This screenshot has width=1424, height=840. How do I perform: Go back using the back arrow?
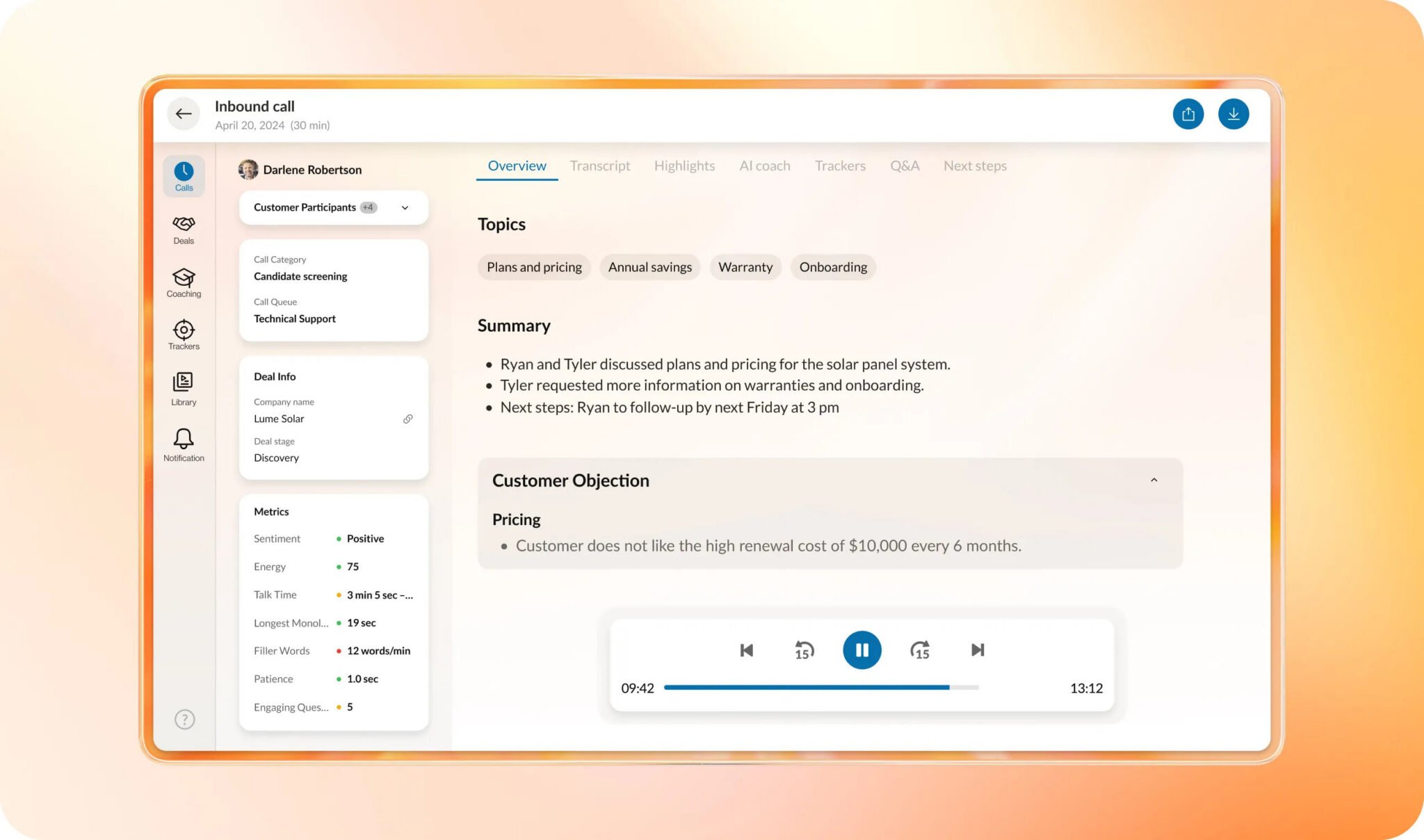pos(184,113)
